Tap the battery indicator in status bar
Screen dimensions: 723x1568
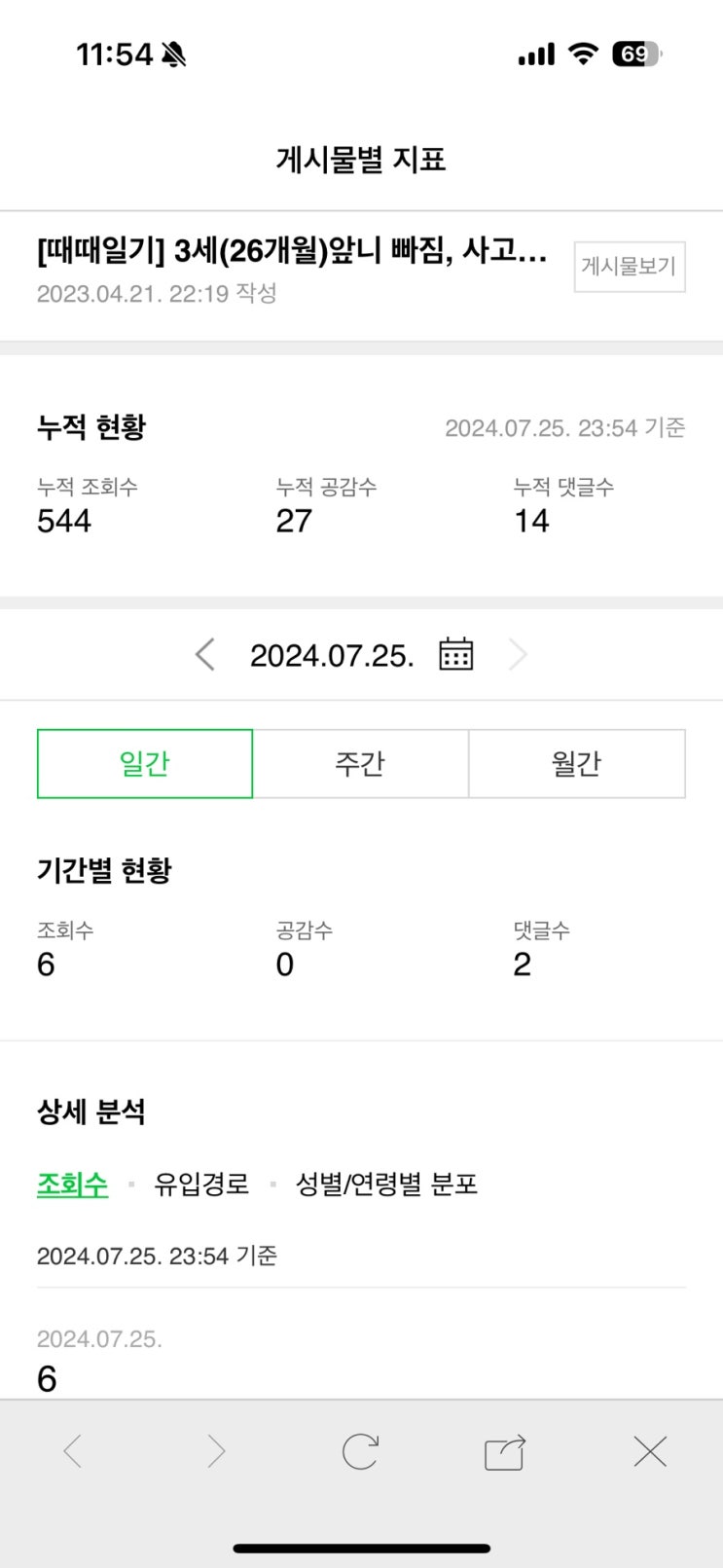point(635,55)
